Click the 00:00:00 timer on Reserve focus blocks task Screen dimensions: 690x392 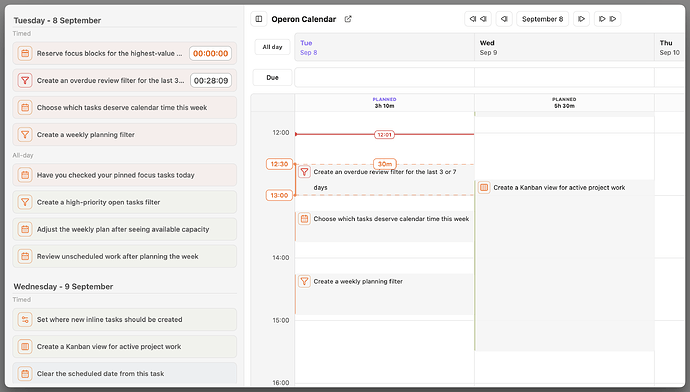[x=210, y=53]
